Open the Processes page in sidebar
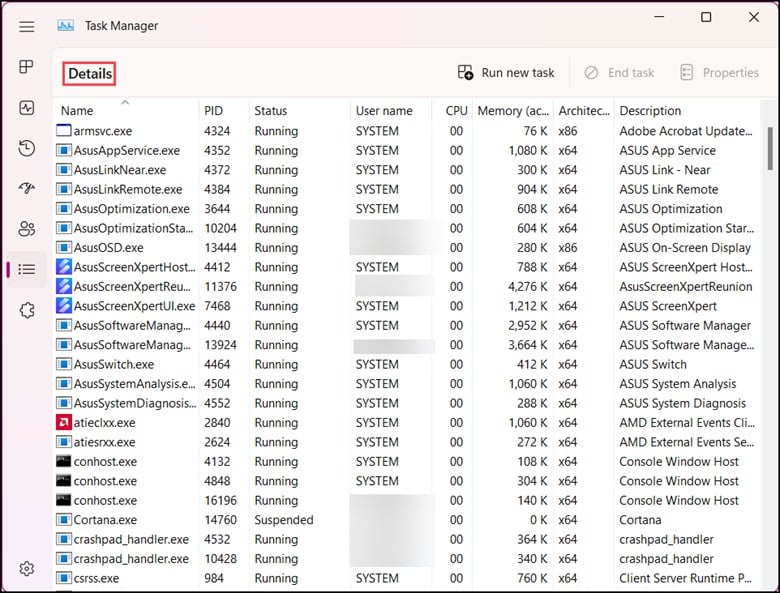This screenshot has width=780, height=593. tap(27, 67)
